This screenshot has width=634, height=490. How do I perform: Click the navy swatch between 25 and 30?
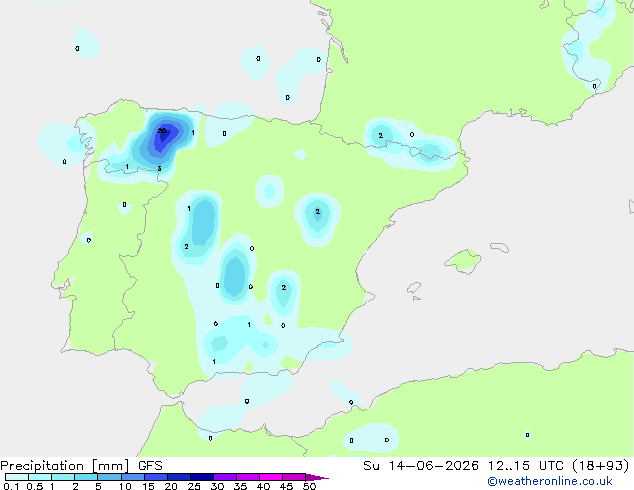point(202,477)
